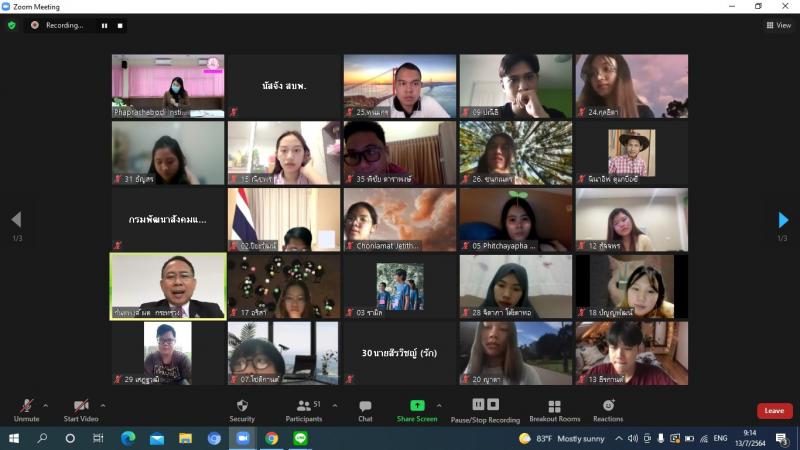800x450 pixels.
Task: Select the tile labeled 30 นายสิรวิชญ์ (รัก)
Action: pyautogui.click(x=399, y=353)
